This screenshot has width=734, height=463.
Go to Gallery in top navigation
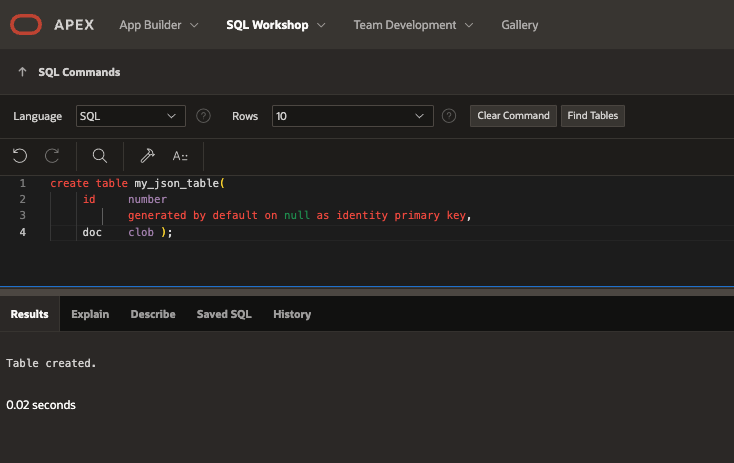pos(519,24)
